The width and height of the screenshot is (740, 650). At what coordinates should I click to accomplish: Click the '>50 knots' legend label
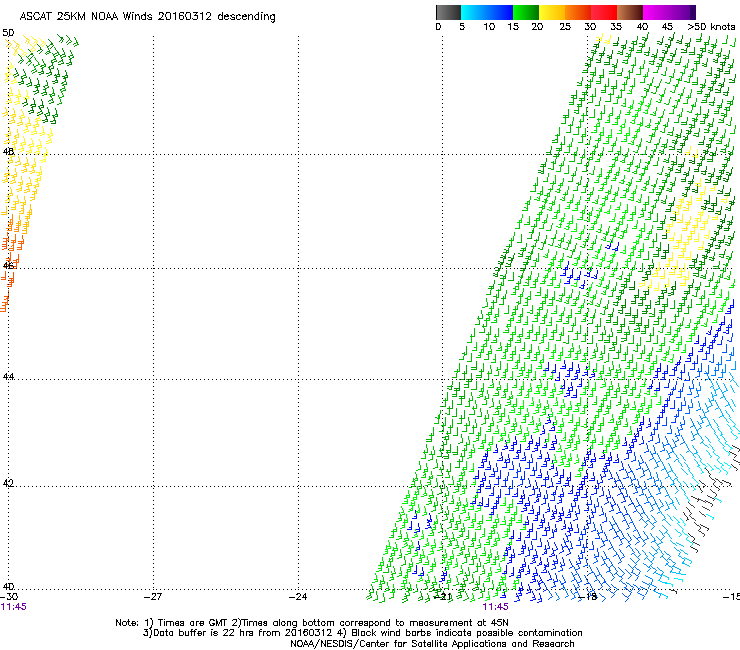point(711,27)
